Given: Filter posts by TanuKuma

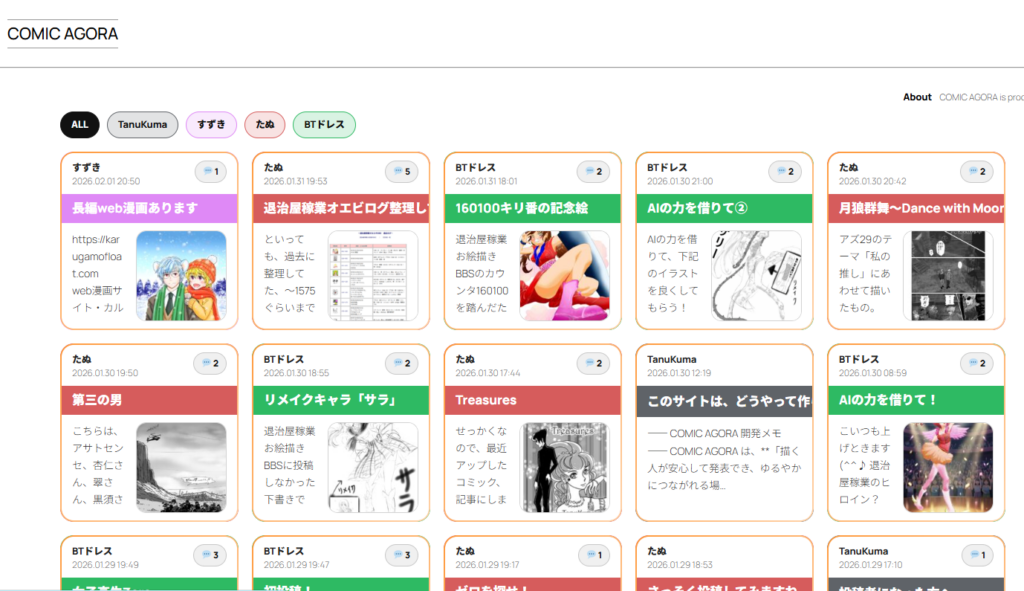Looking at the screenshot, I should 143,125.
